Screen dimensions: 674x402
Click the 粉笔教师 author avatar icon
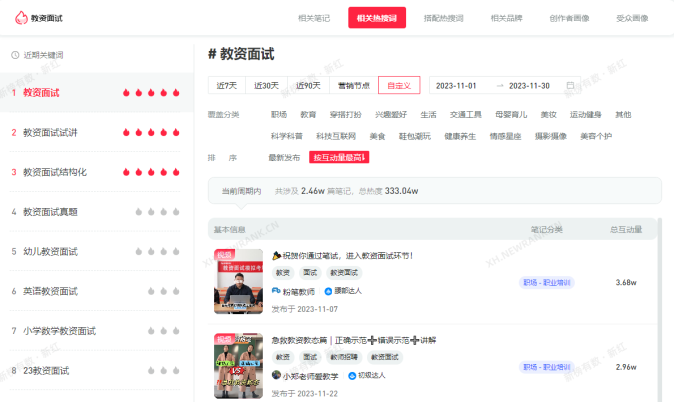pyautogui.click(x=276, y=291)
